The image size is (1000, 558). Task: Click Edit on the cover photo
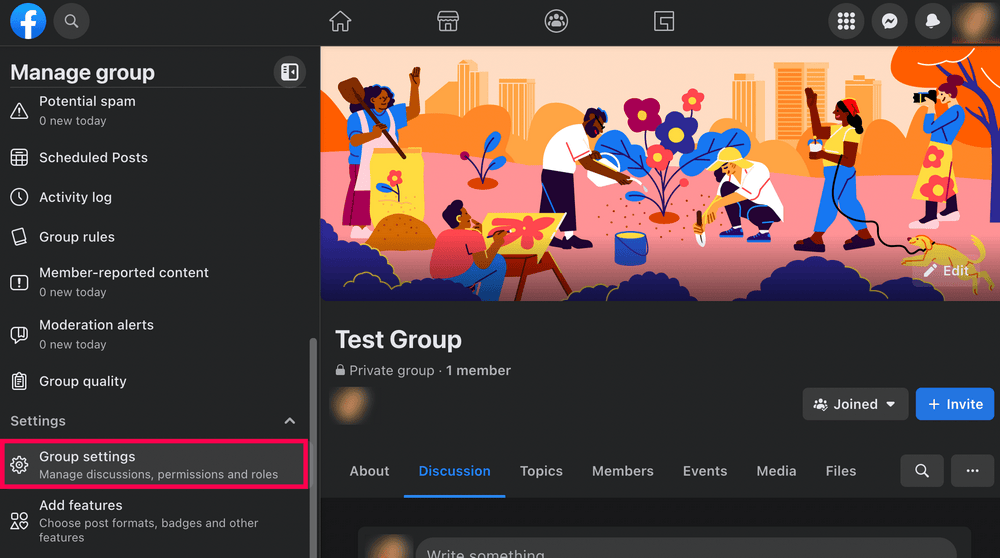click(x=946, y=271)
